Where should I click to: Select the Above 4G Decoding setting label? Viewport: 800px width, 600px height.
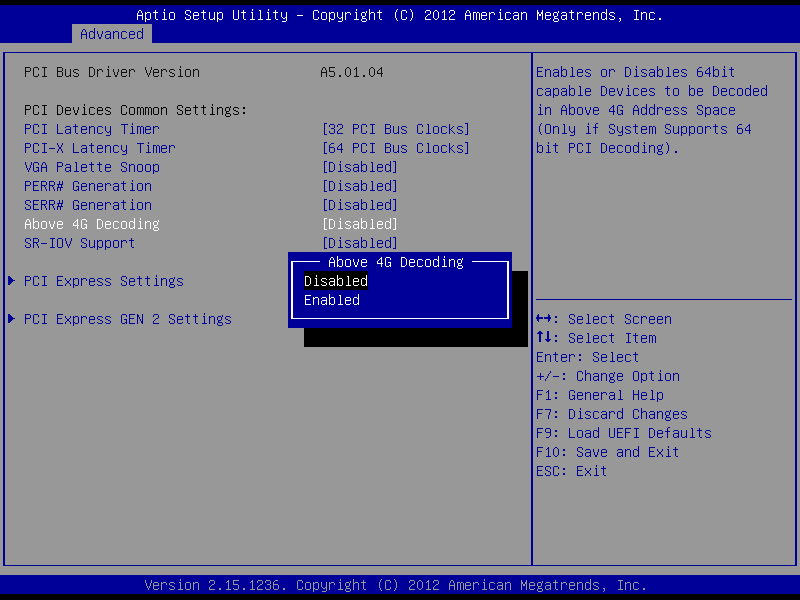coord(92,224)
